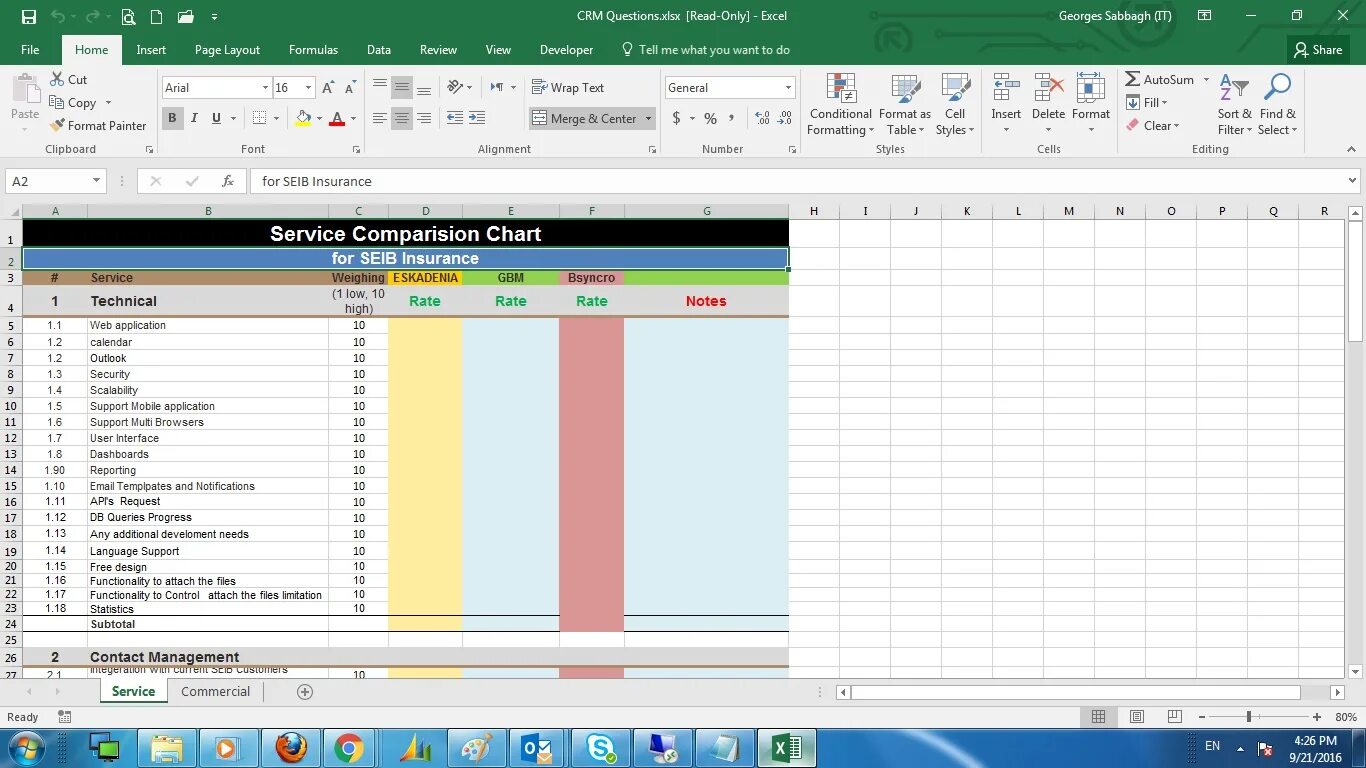
Task: Switch to Page Layout view in the status bar
Action: pos(1137,717)
